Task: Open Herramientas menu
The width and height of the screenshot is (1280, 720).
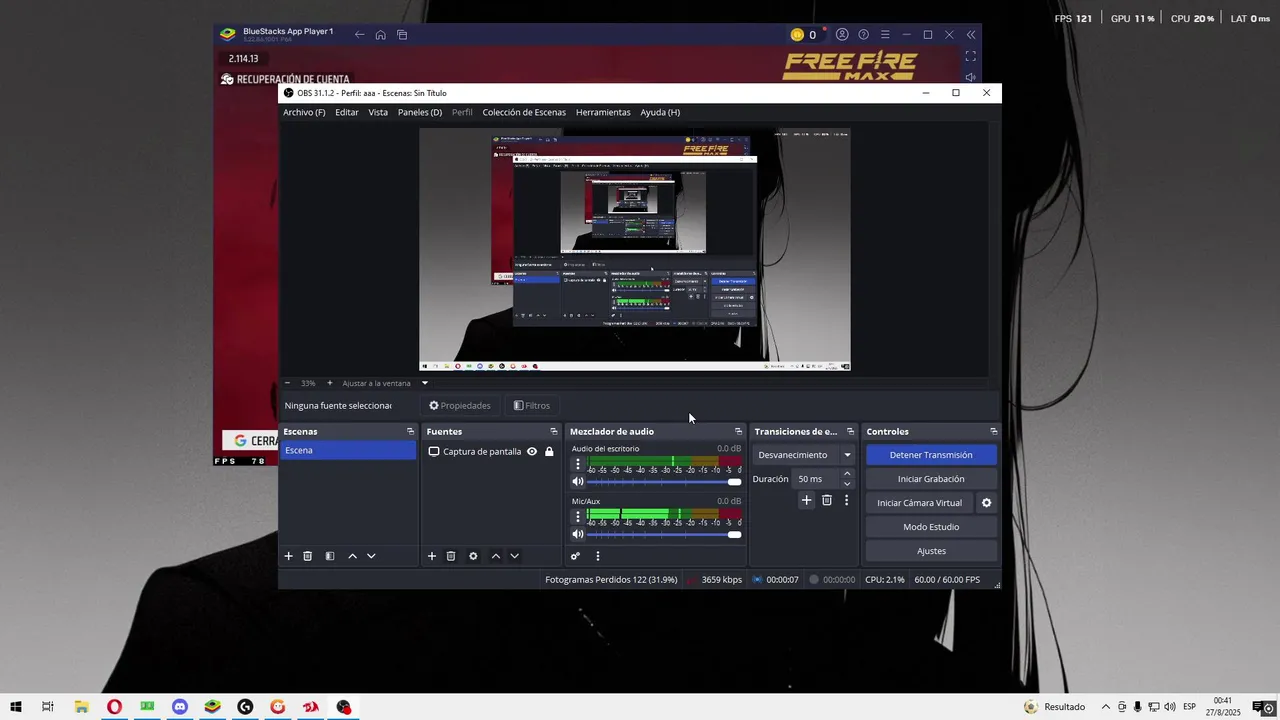Action: tap(603, 112)
